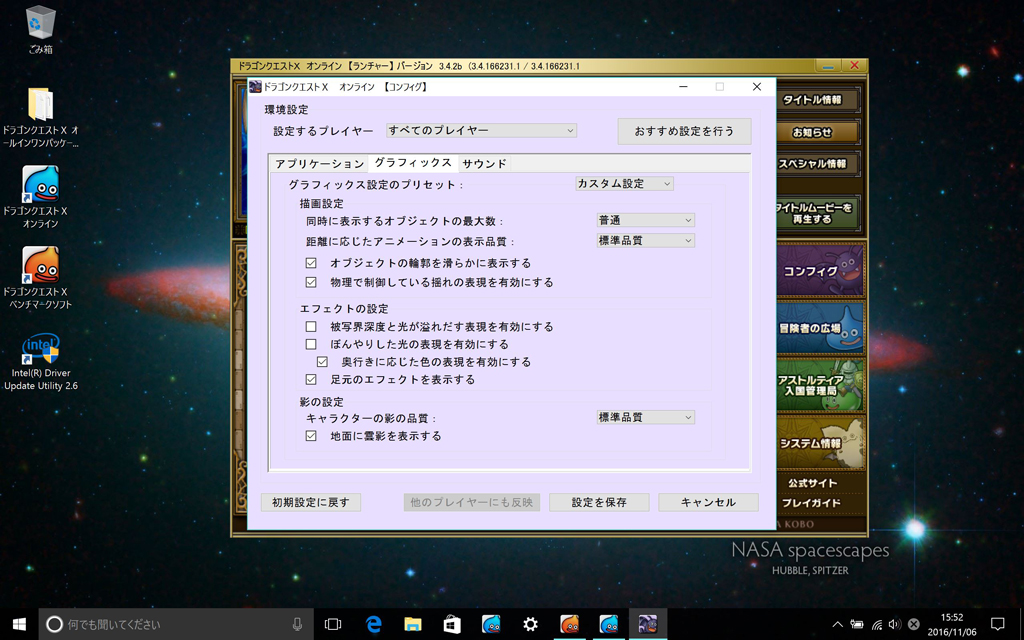Open the Settings gear on the taskbar

pyautogui.click(x=530, y=624)
